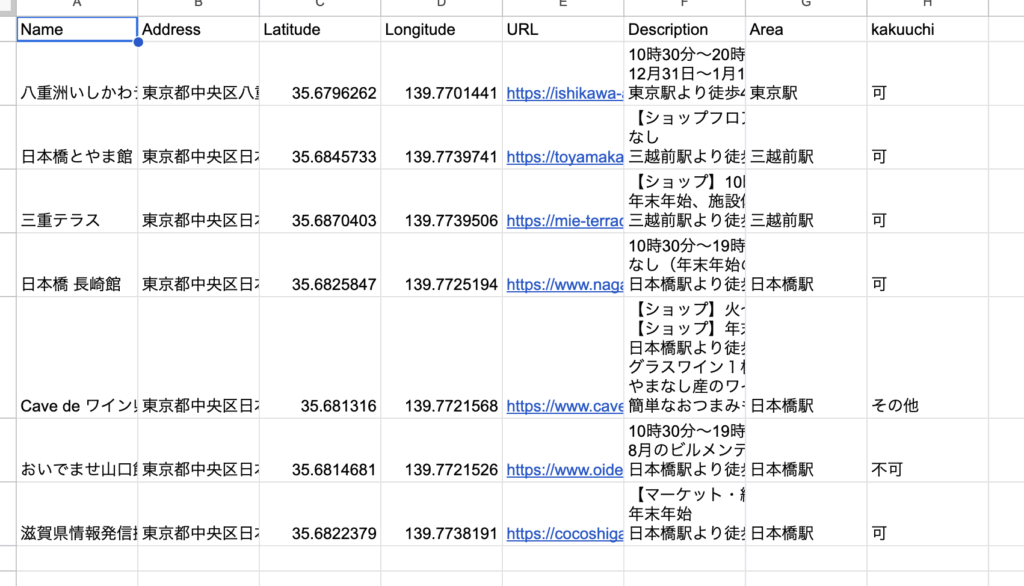Image resolution: width=1024 pixels, height=586 pixels.
Task: Select the 日本橋とやま館 name cell
Action: pos(77,157)
